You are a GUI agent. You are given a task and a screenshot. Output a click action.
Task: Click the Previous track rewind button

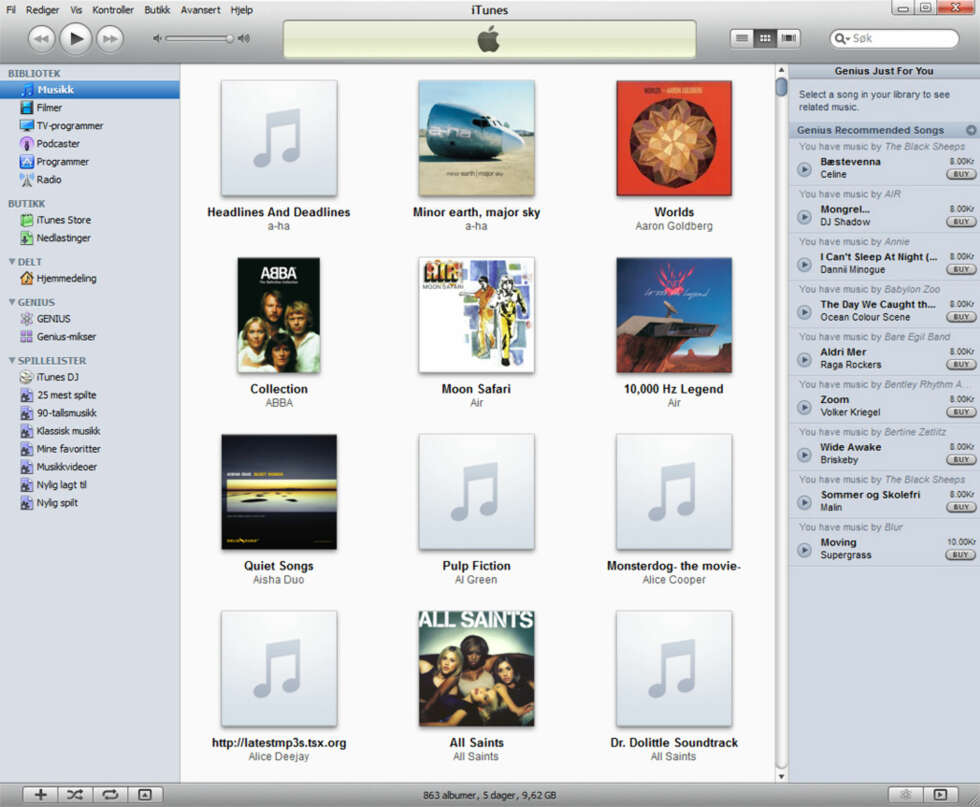42,39
